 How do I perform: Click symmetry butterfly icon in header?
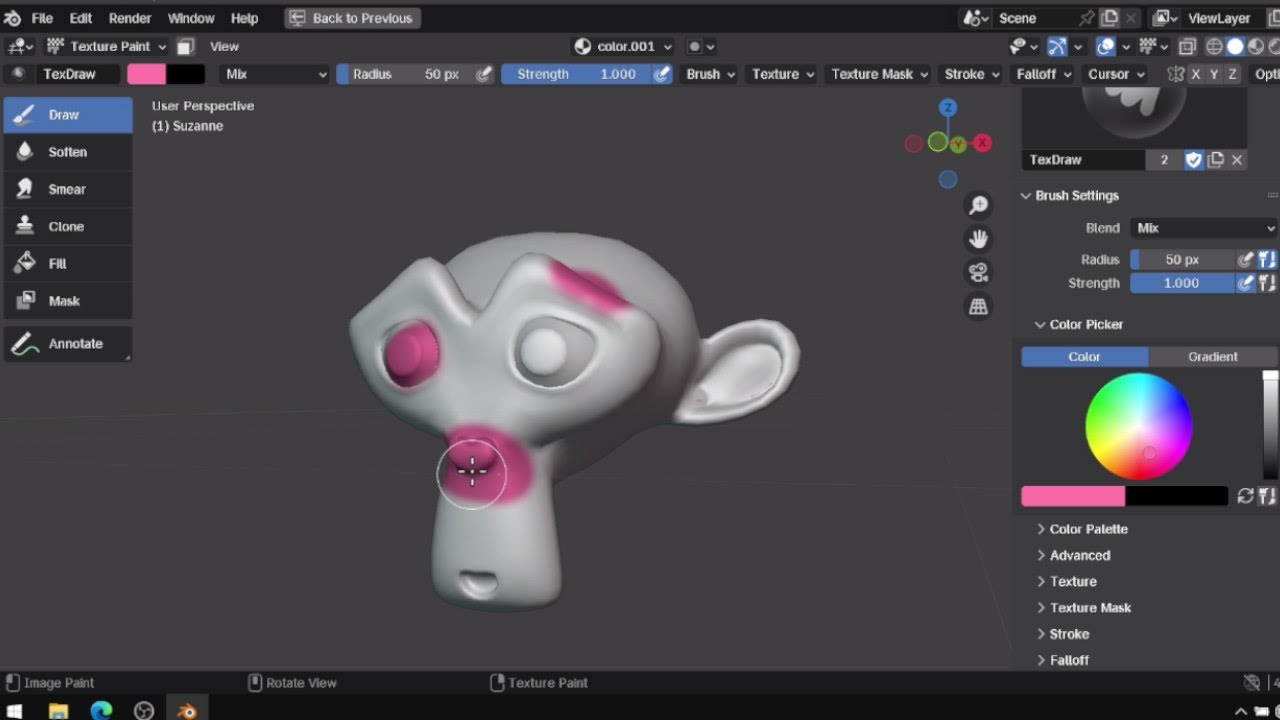(1176, 74)
